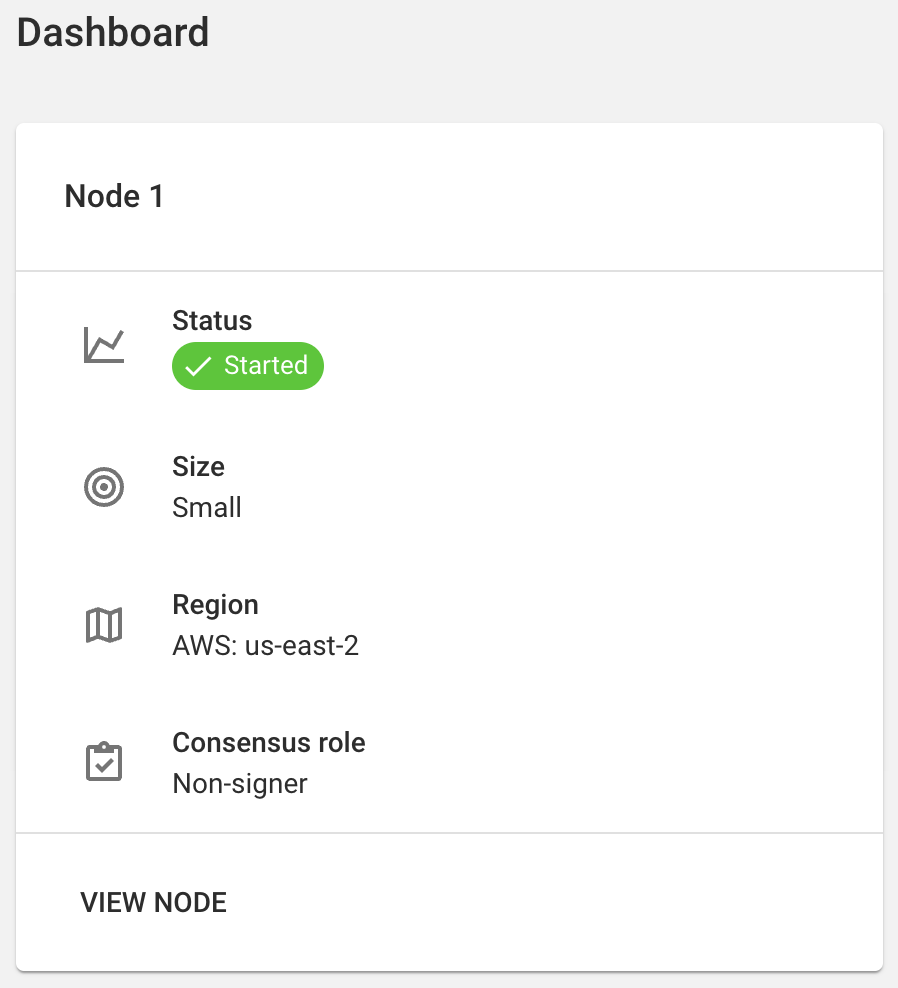Click the white checkmark inside the Started badge

[200, 365]
